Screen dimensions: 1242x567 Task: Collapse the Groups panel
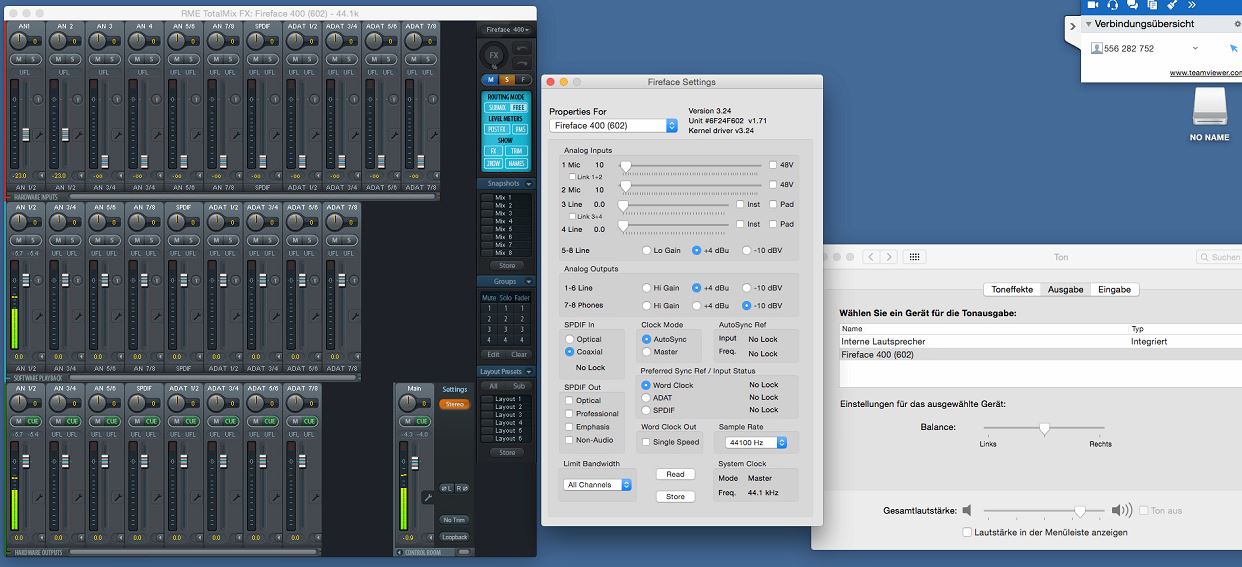click(529, 281)
